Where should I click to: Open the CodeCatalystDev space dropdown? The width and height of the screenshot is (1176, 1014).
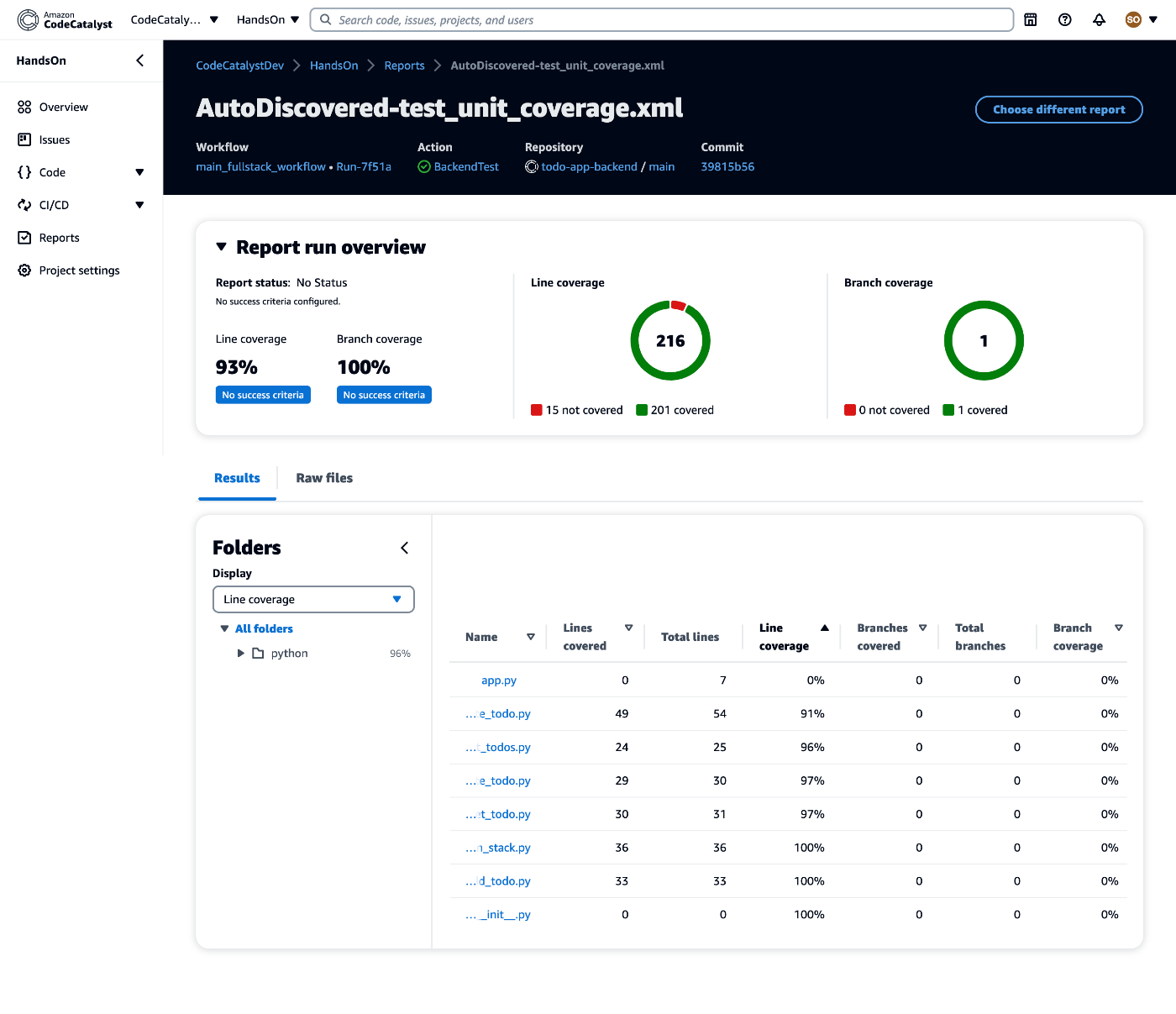click(175, 19)
